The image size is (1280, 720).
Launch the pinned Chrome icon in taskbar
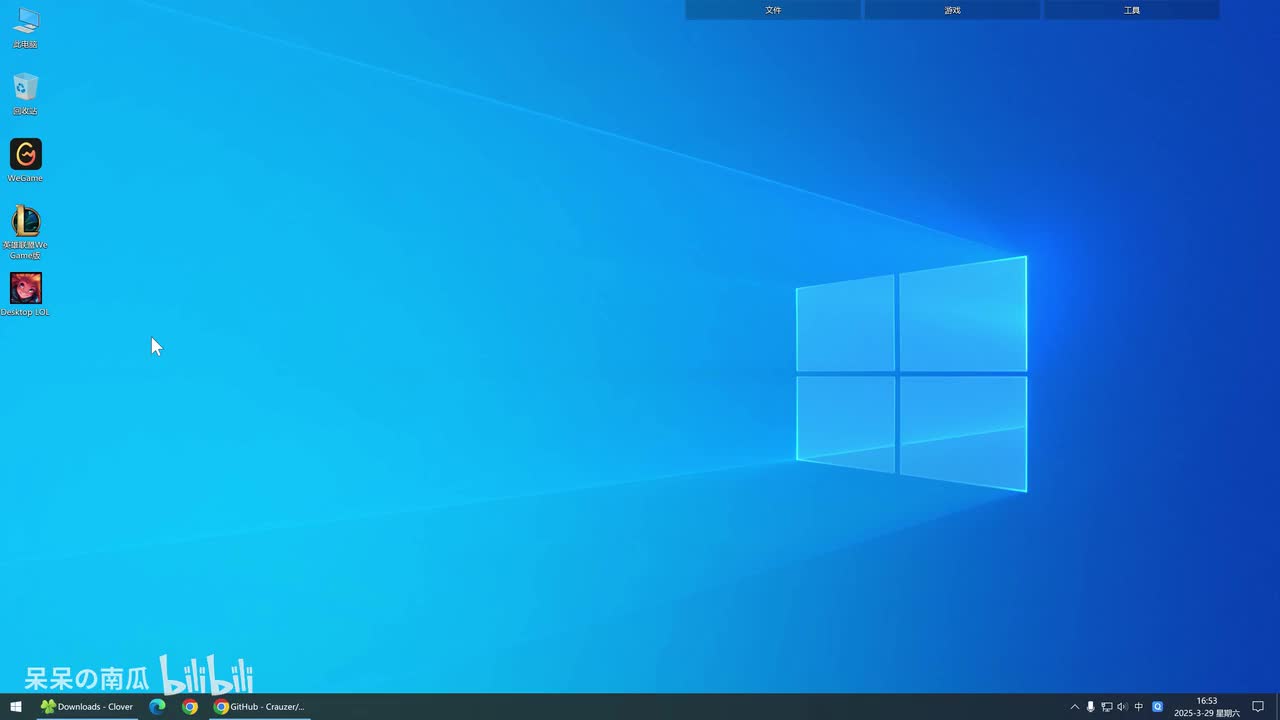[190, 707]
